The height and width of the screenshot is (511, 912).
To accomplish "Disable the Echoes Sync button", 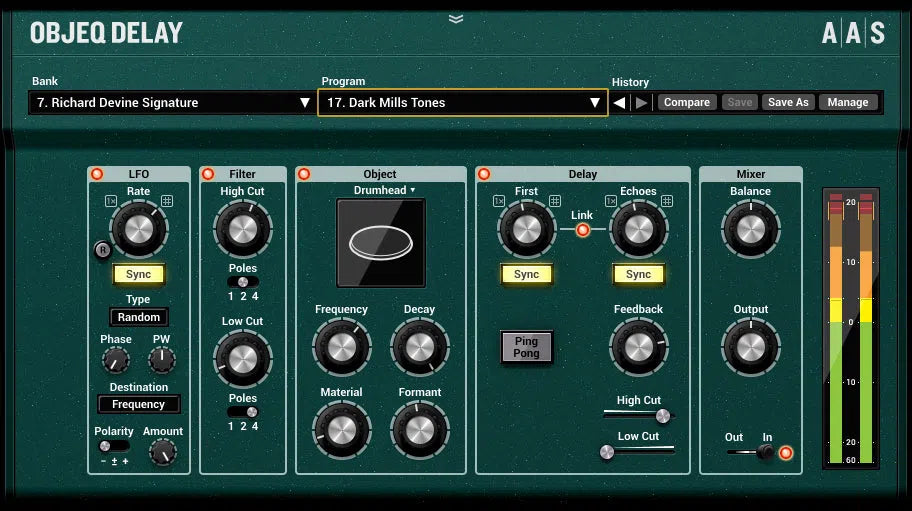I will click(x=638, y=274).
